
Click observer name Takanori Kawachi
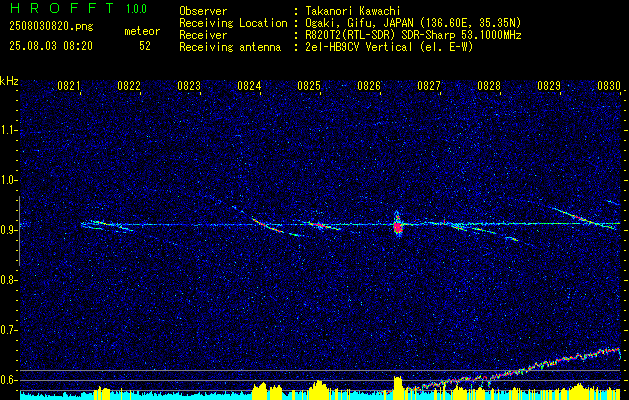click(x=352, y=11)
